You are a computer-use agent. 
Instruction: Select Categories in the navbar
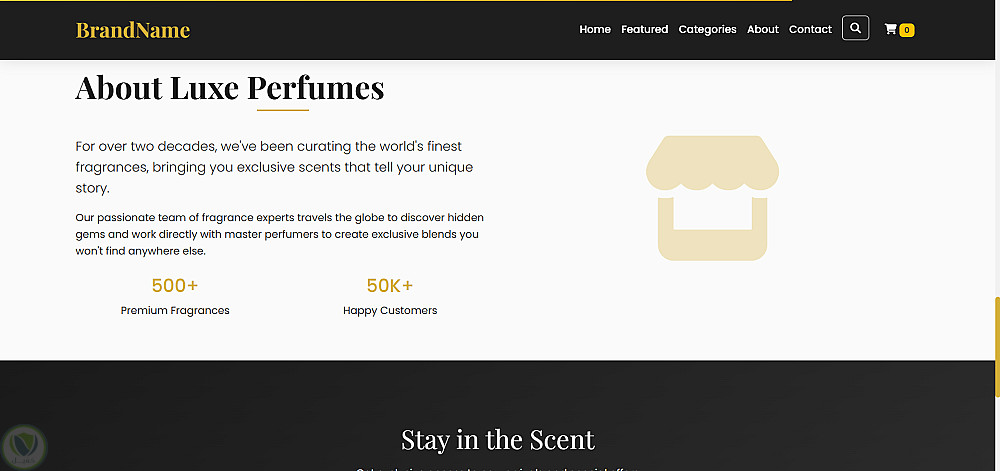click(x=707, y=30)
